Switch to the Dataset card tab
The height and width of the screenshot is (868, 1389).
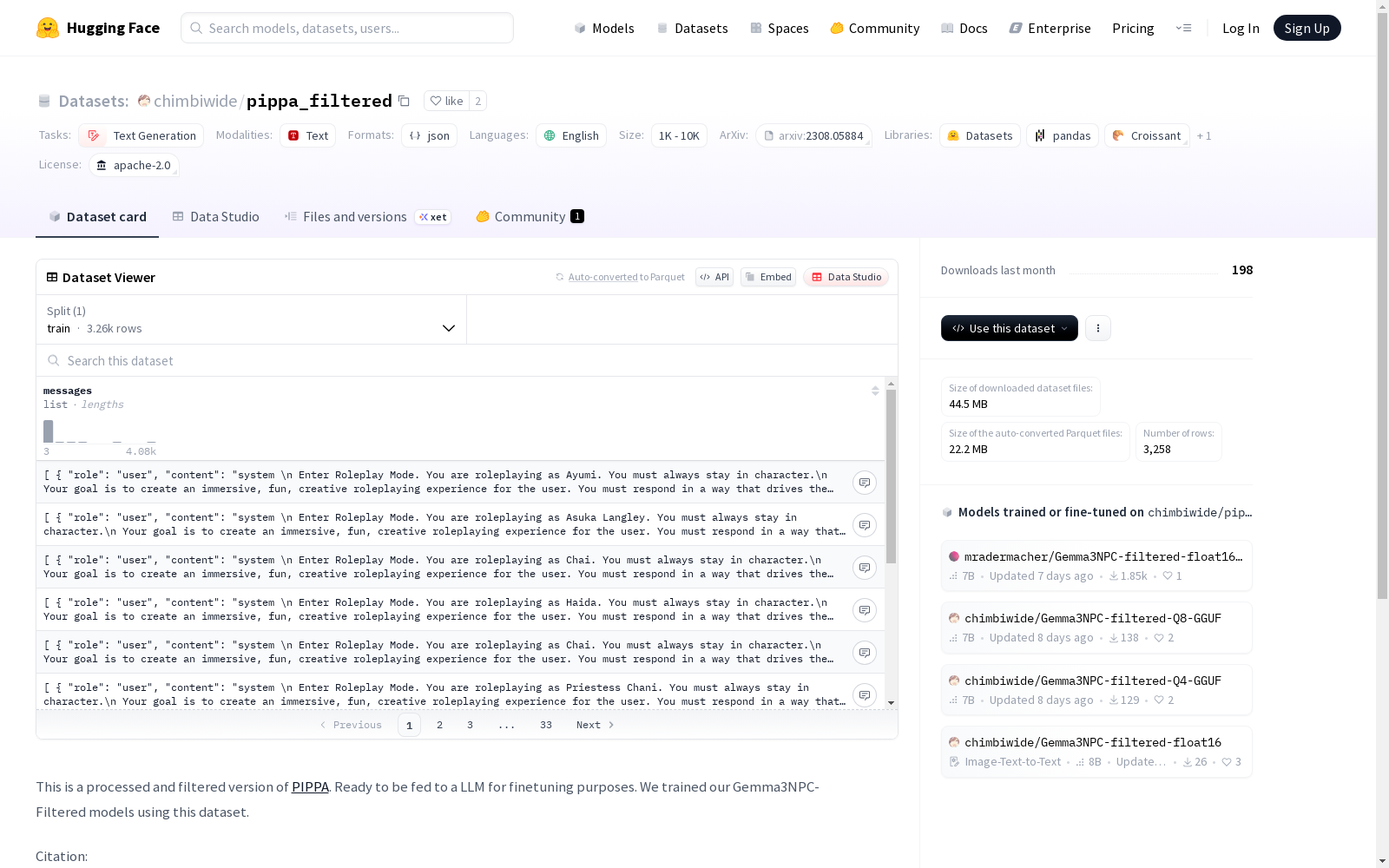click(97, 217)
